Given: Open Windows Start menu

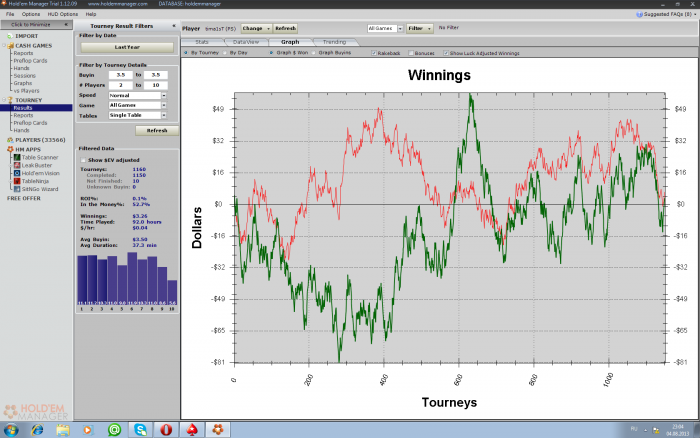Looking at the screenshot, I should point(11,430).
